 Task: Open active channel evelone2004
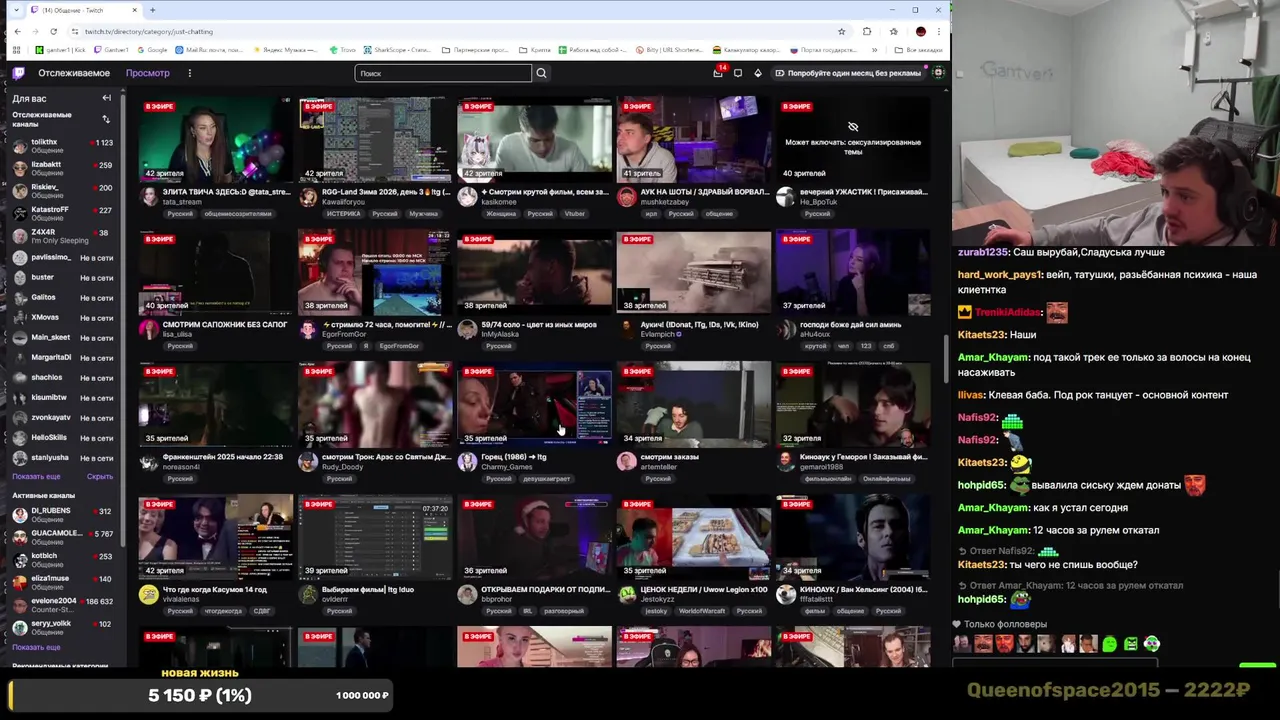click(x=62, y=604)
